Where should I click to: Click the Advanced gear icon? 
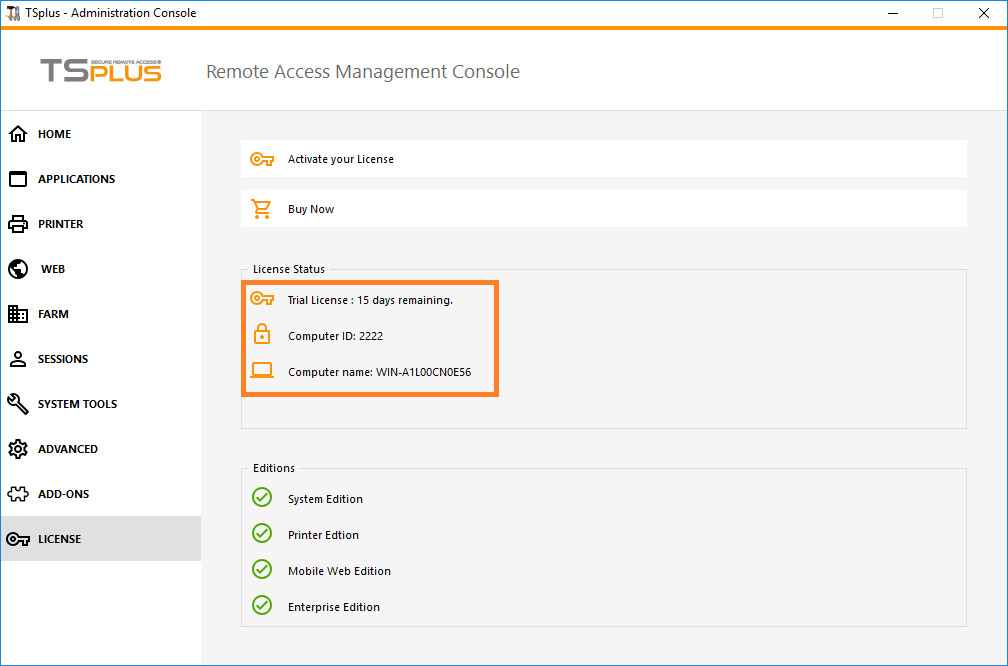click(18, 449)
